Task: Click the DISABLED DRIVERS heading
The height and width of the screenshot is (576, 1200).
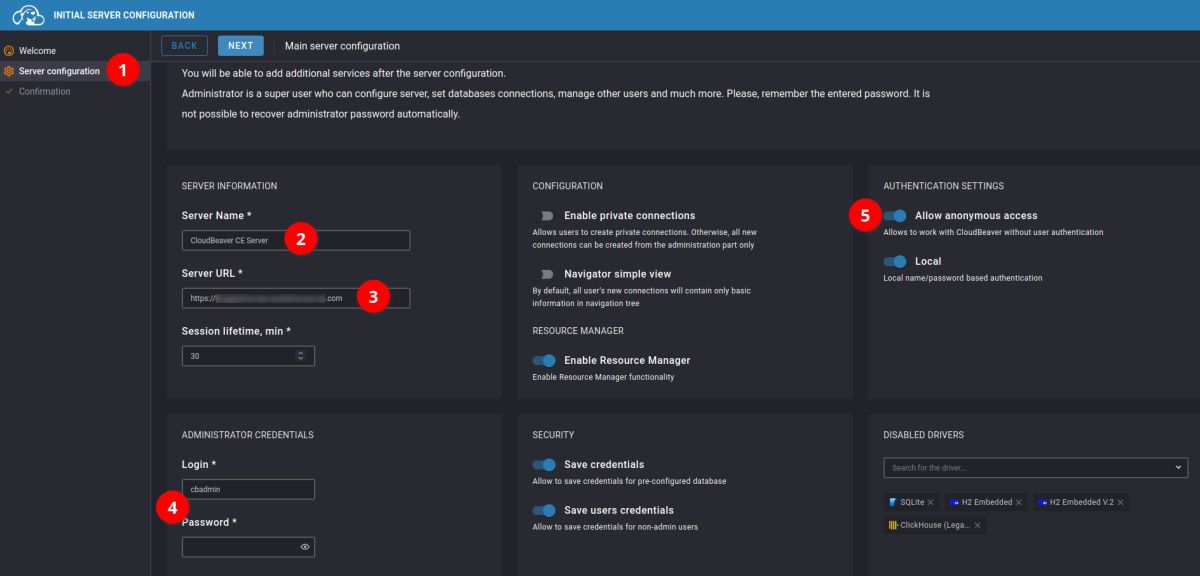Action: coord(923,435)
